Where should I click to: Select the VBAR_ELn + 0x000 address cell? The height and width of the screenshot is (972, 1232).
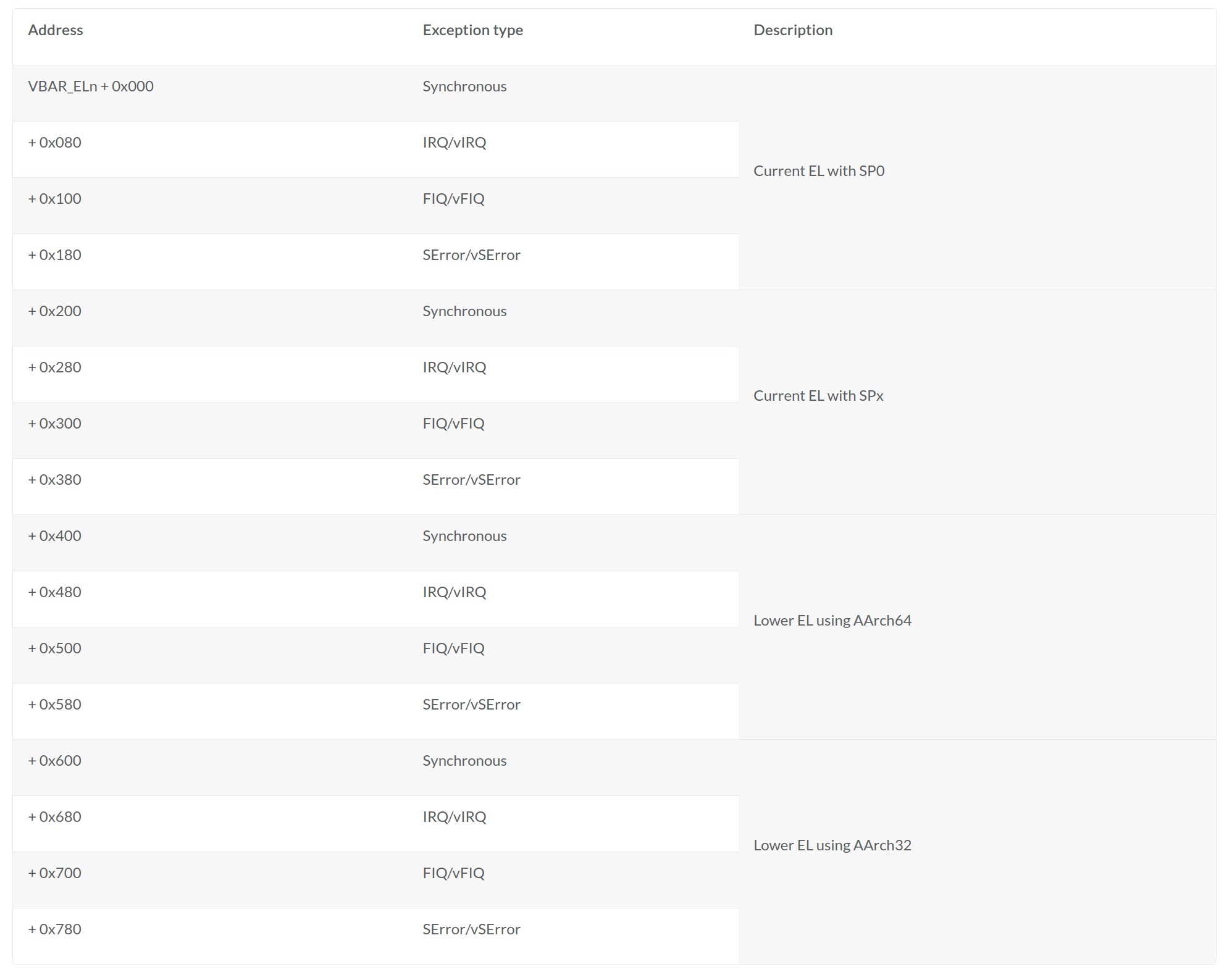click(x=91, y=86)
